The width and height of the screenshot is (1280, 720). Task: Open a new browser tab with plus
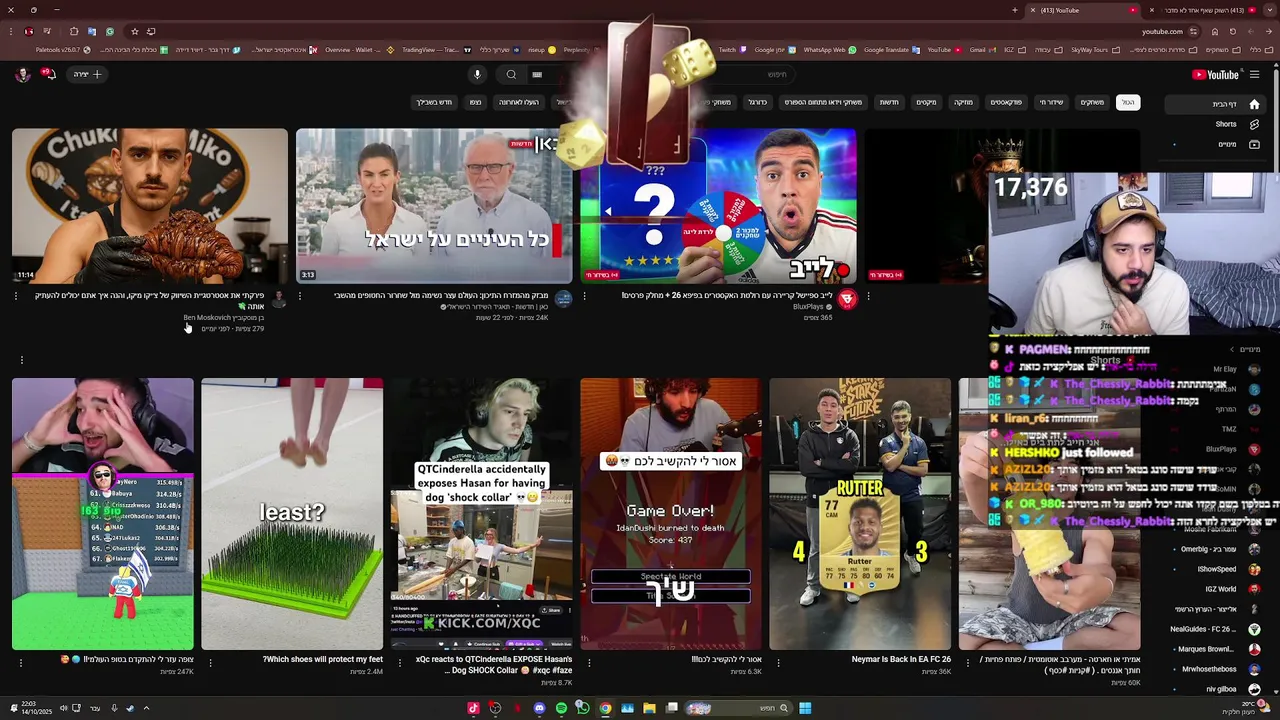pyautogui.click(x=1015, y=10)
